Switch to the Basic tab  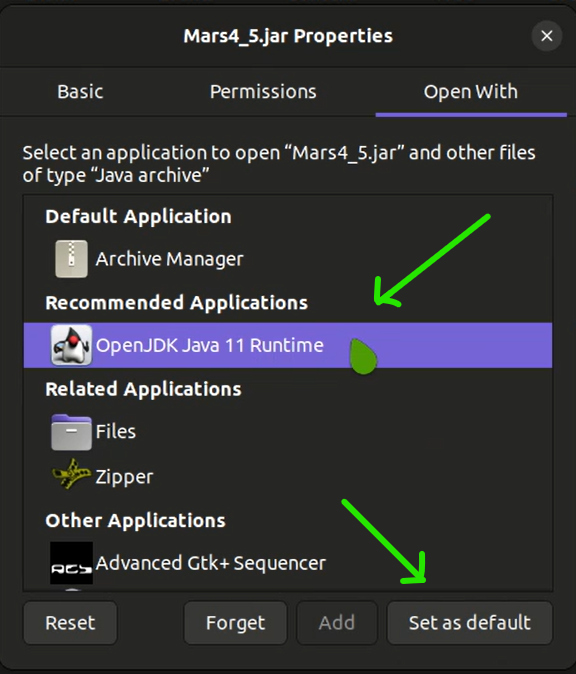tap(80, 92)
